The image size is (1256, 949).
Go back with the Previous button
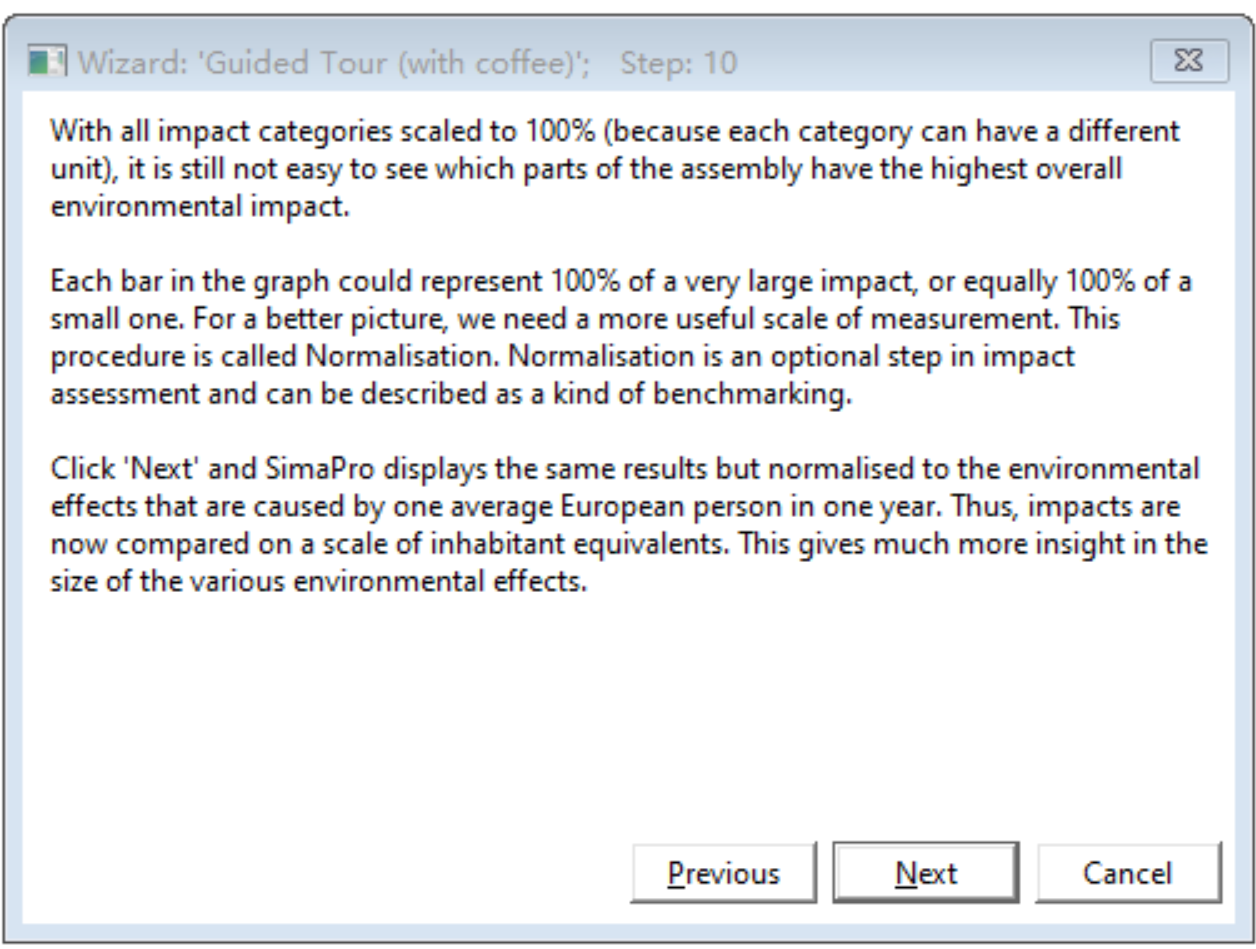(724, 873)
